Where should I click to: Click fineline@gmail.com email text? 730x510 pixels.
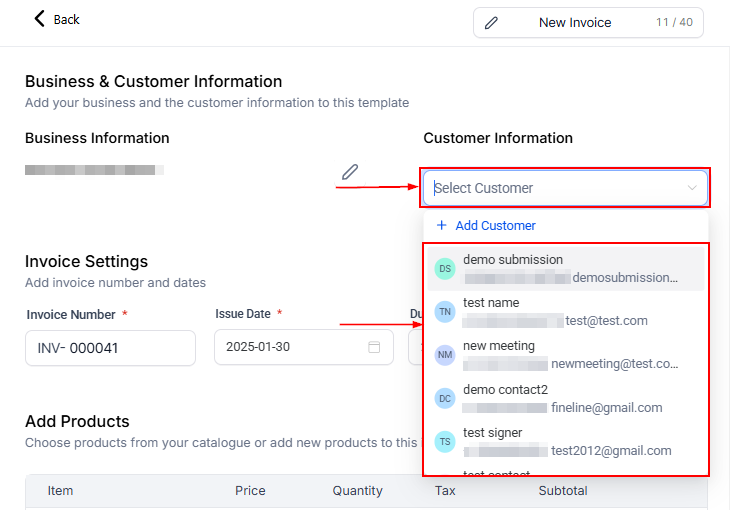[607, 408]
